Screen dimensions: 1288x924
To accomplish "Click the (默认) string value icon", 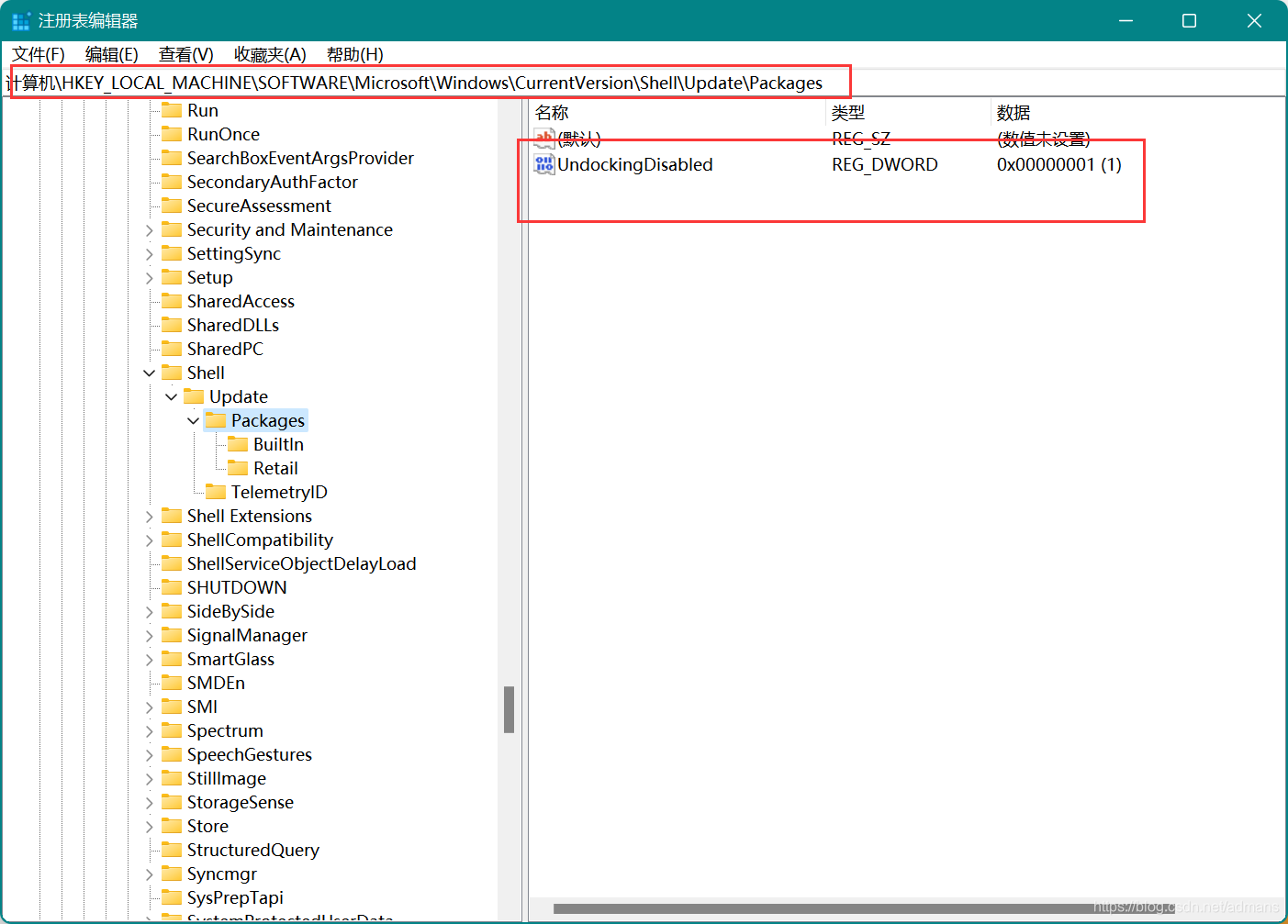I will (544, 139).
